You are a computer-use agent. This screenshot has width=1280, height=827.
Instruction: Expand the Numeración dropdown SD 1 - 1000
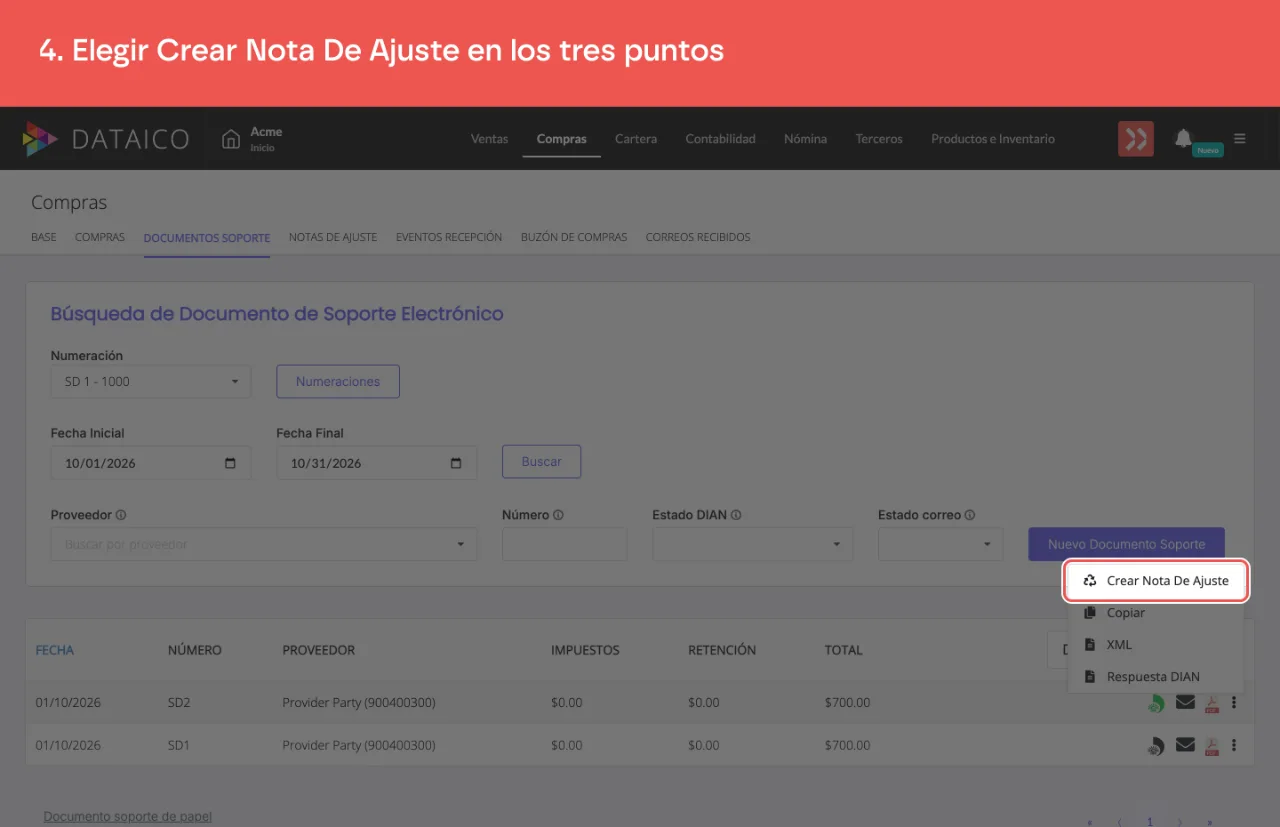pos(151,381)
